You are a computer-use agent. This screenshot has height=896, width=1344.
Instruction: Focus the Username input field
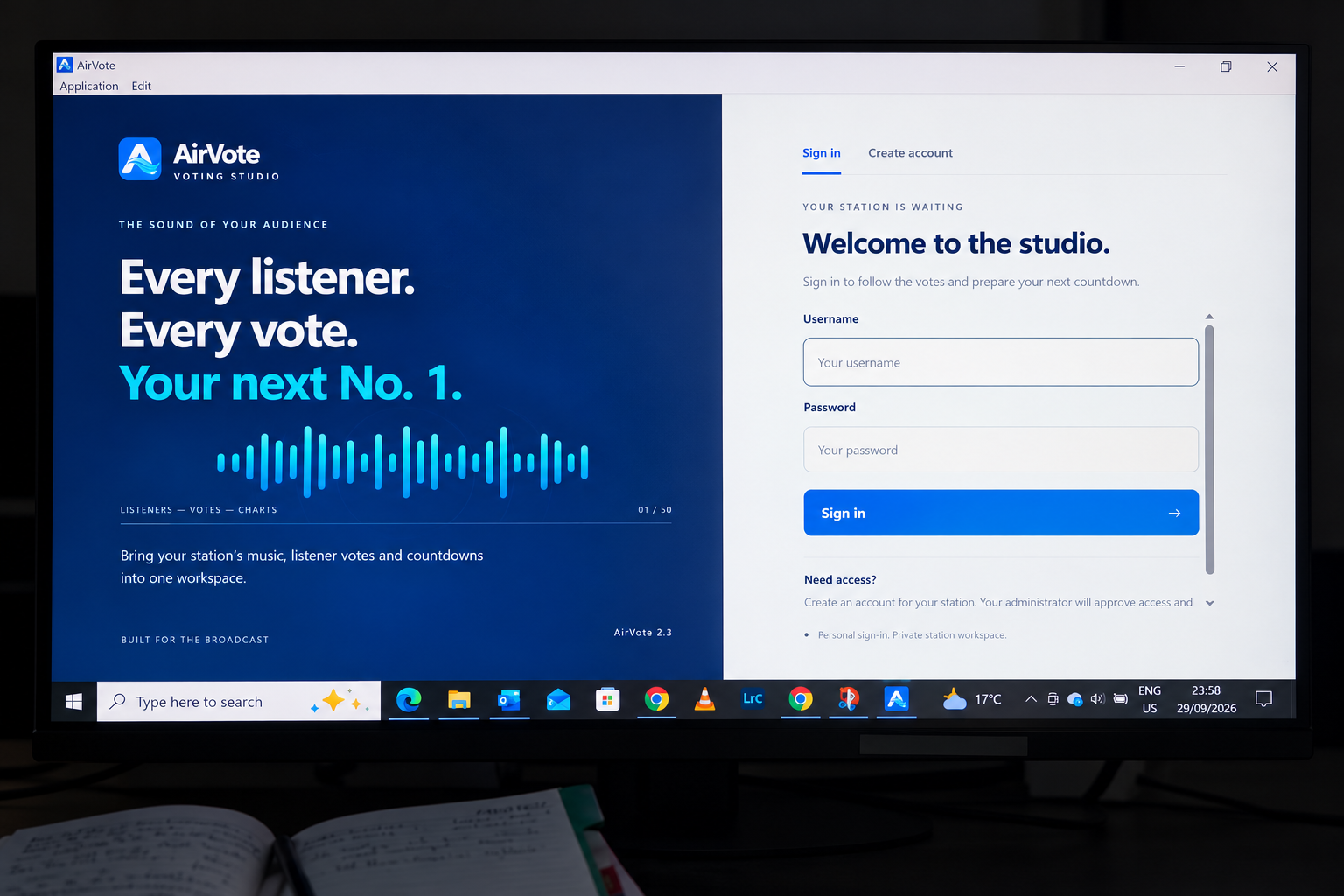point(1001,362)
